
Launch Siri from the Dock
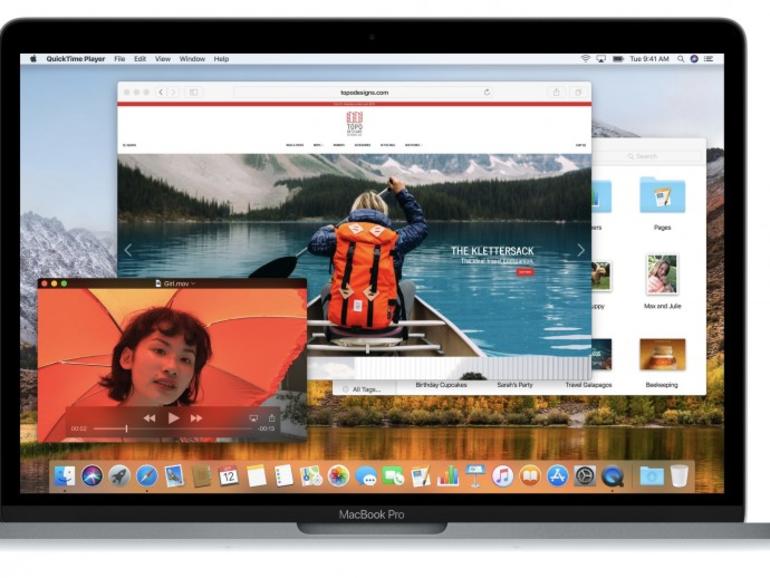(x=92, y=476)
